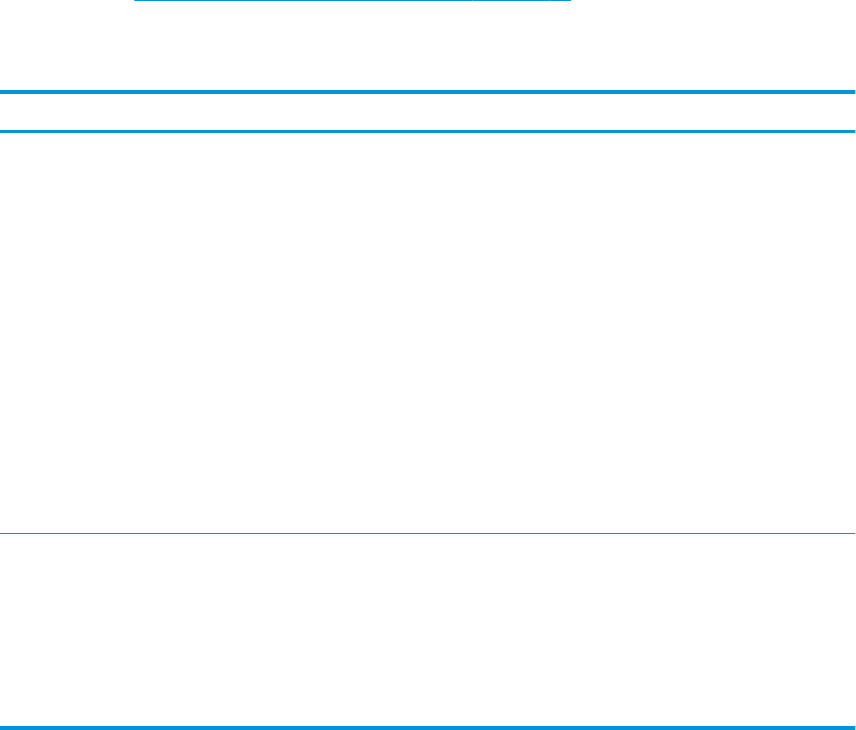The width and height of the screenshot is (856, 730).
Task: Click right end of the top blue rule
Action: pyautogui.click(x=852, y=92)
